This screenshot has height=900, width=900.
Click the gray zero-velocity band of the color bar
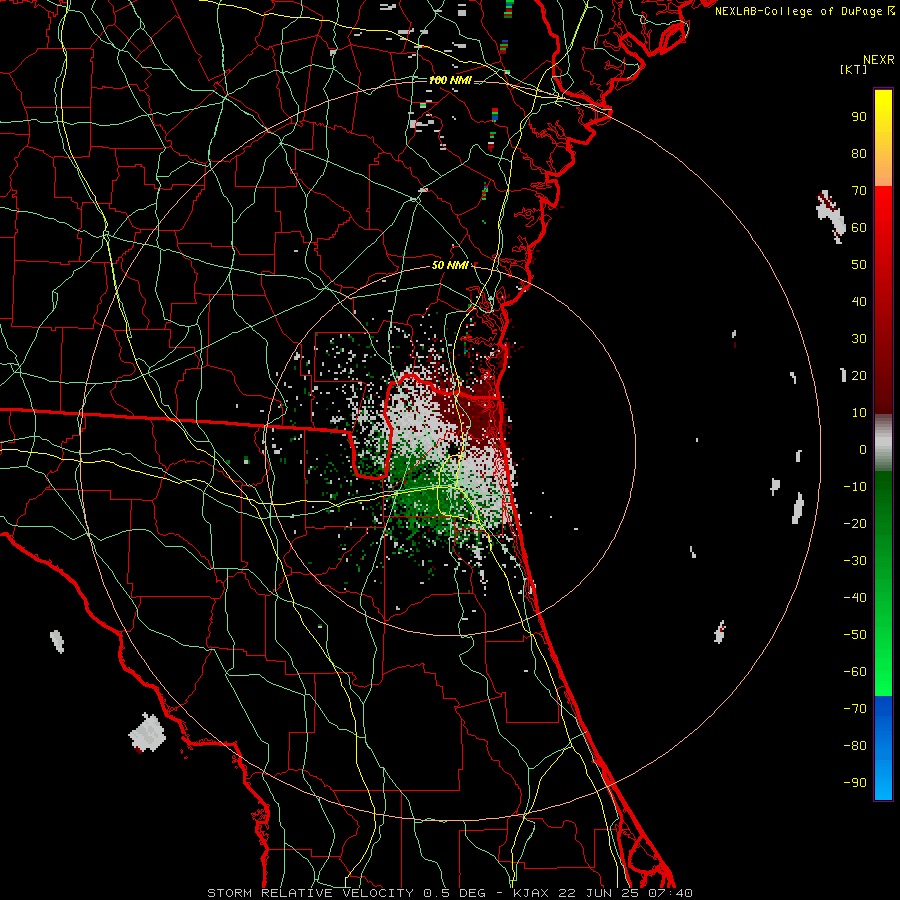coord(883,443)
